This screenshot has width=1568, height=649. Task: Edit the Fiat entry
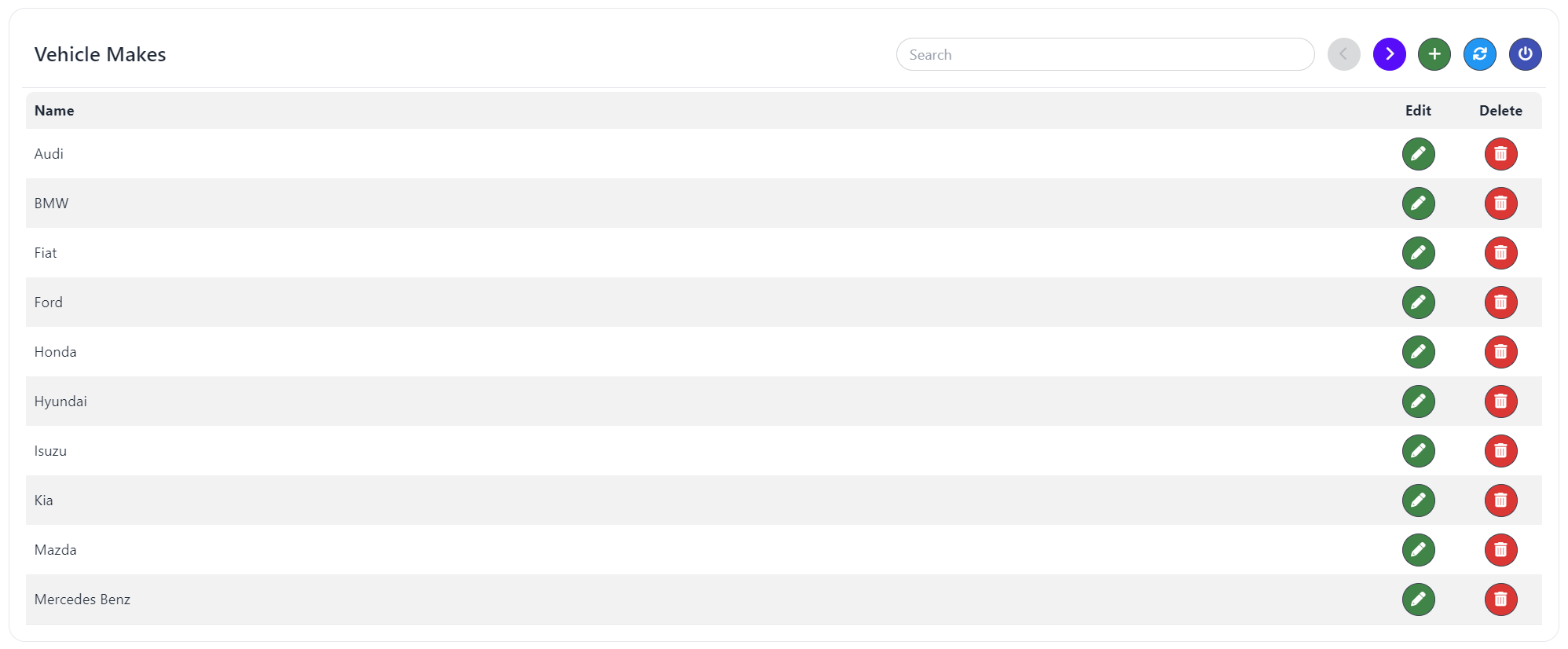[x=1418, y=253]
